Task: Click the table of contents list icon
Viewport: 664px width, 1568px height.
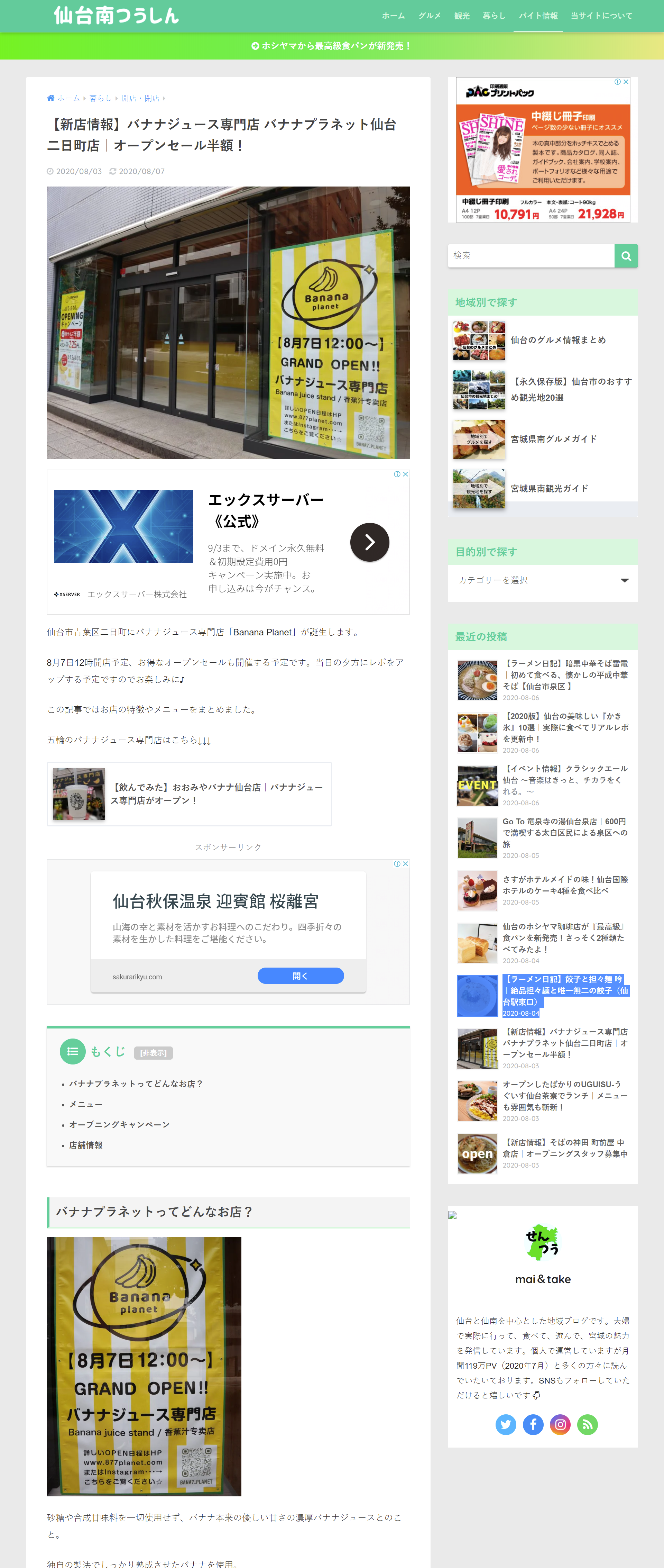Action: [x=72, y=1051]
